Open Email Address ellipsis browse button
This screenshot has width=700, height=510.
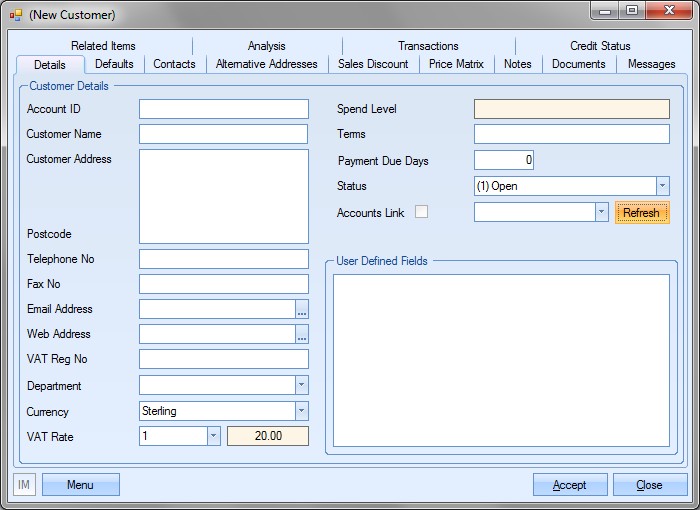(302, 309)
